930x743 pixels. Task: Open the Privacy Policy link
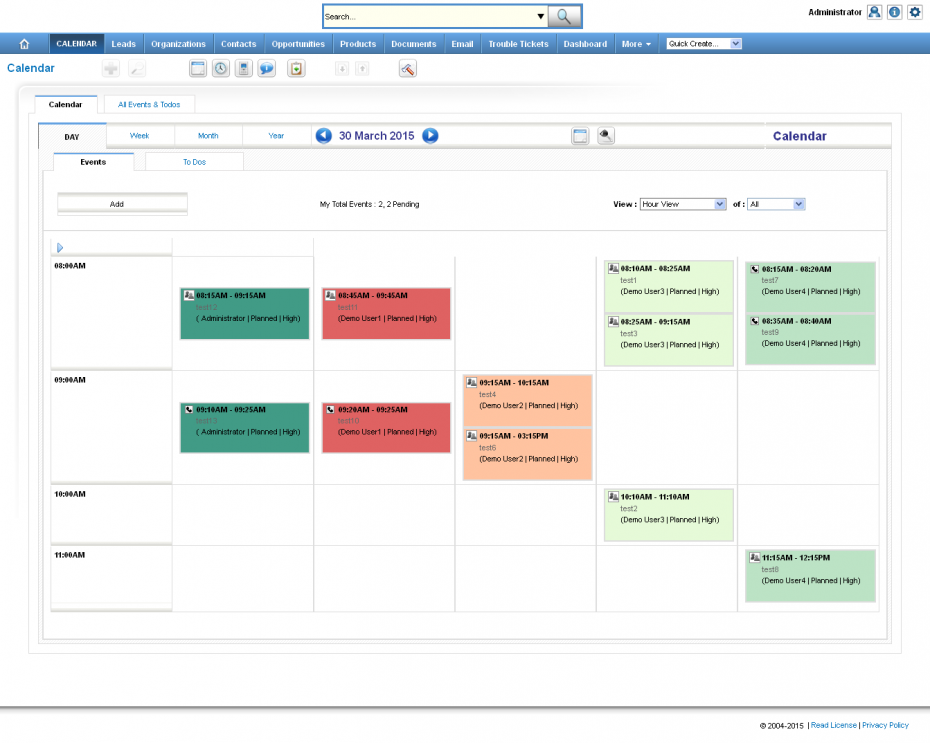tap(885, 725)
